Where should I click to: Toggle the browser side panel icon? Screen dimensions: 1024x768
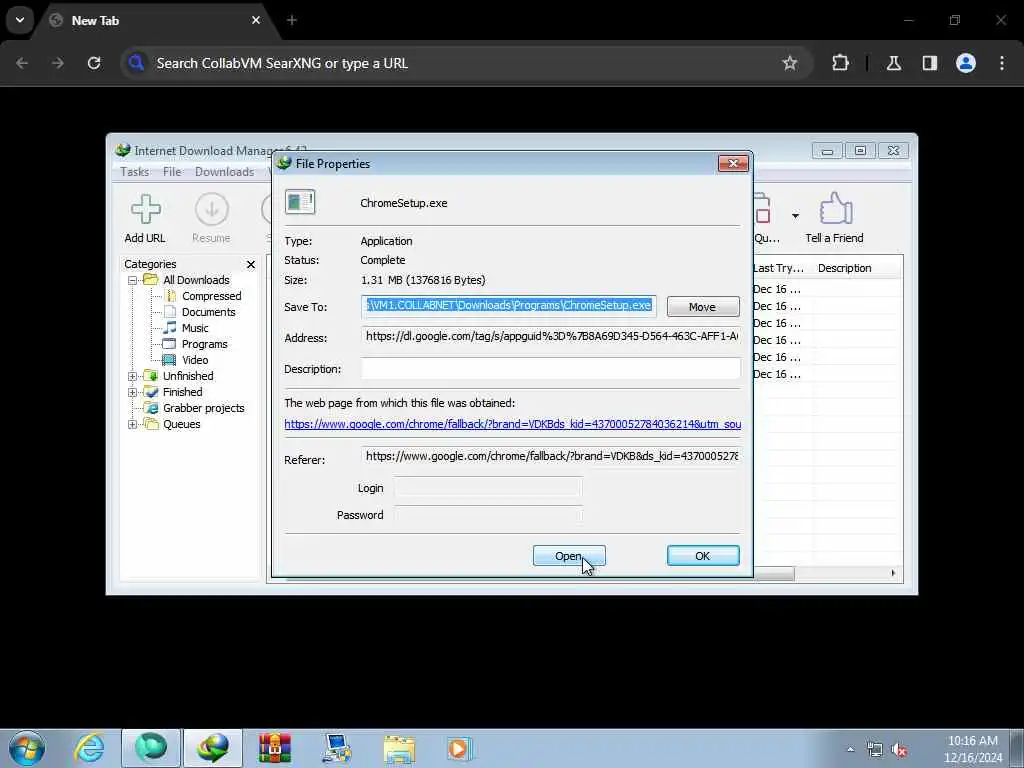930,63
